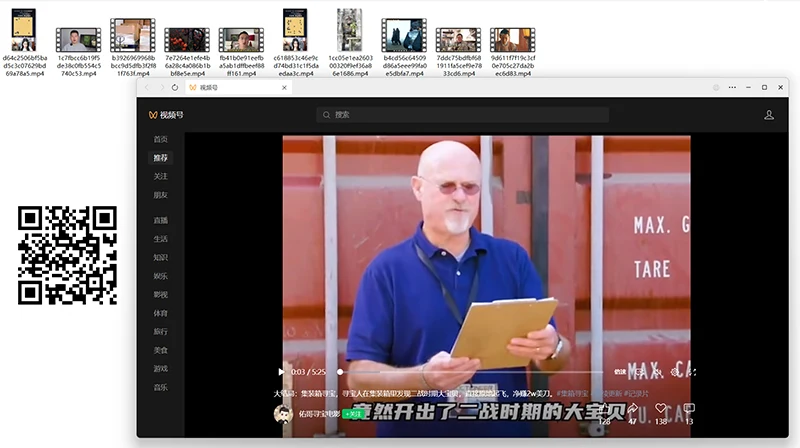This screenshot has width=800, height=448.
Task: Go to 关注 in the sidebar
Action: point(161,176)
